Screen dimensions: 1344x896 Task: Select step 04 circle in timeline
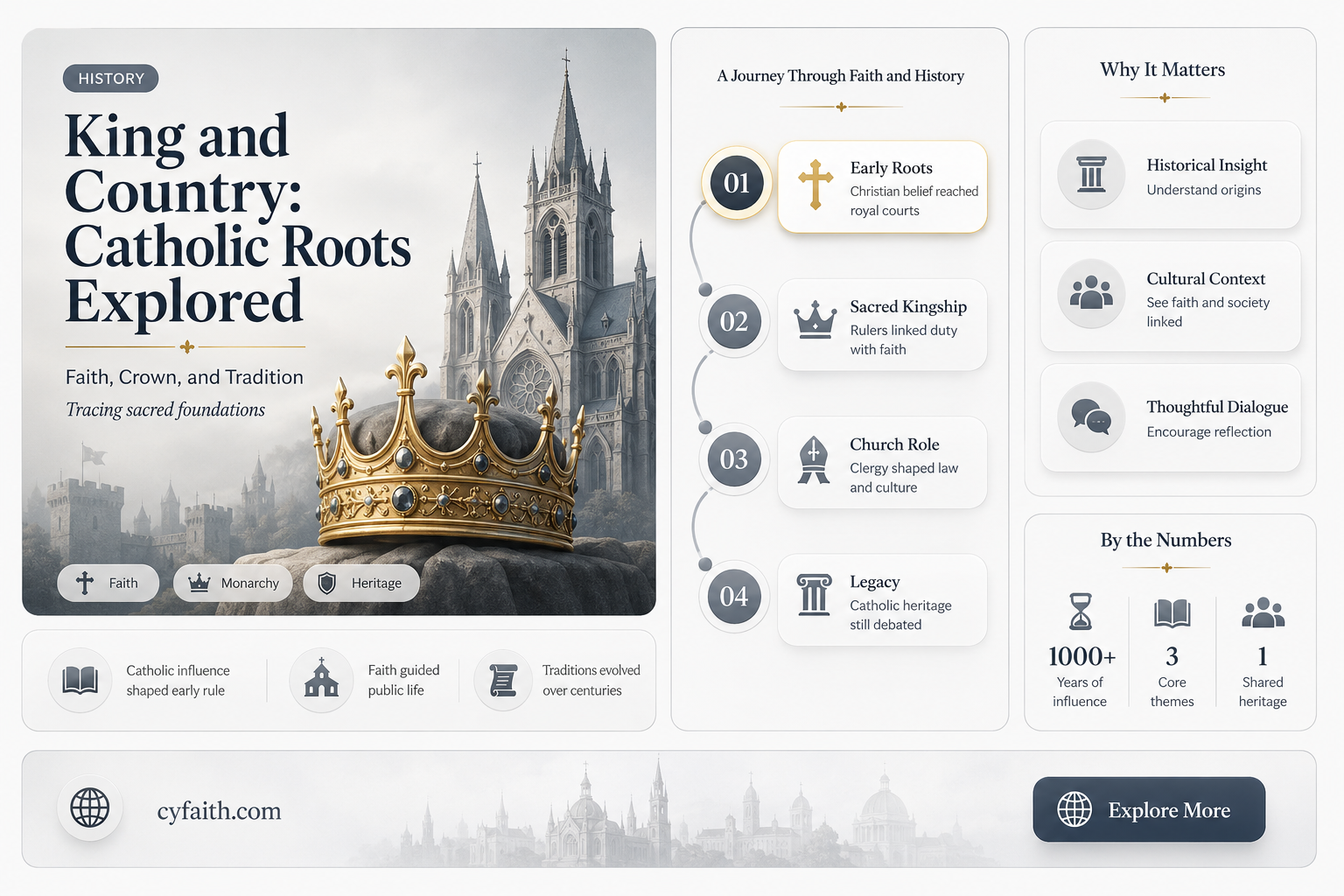(734, 597)
